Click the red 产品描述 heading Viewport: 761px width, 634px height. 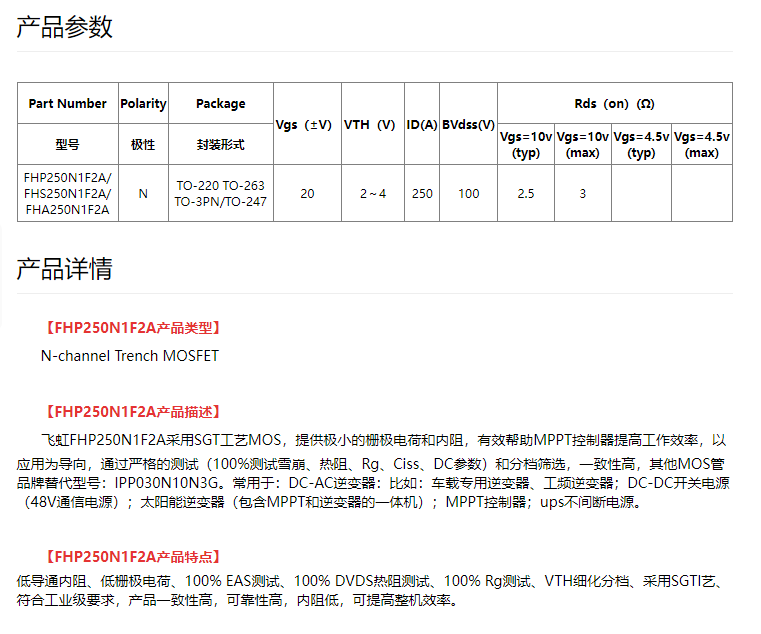[x=132, y=412]
